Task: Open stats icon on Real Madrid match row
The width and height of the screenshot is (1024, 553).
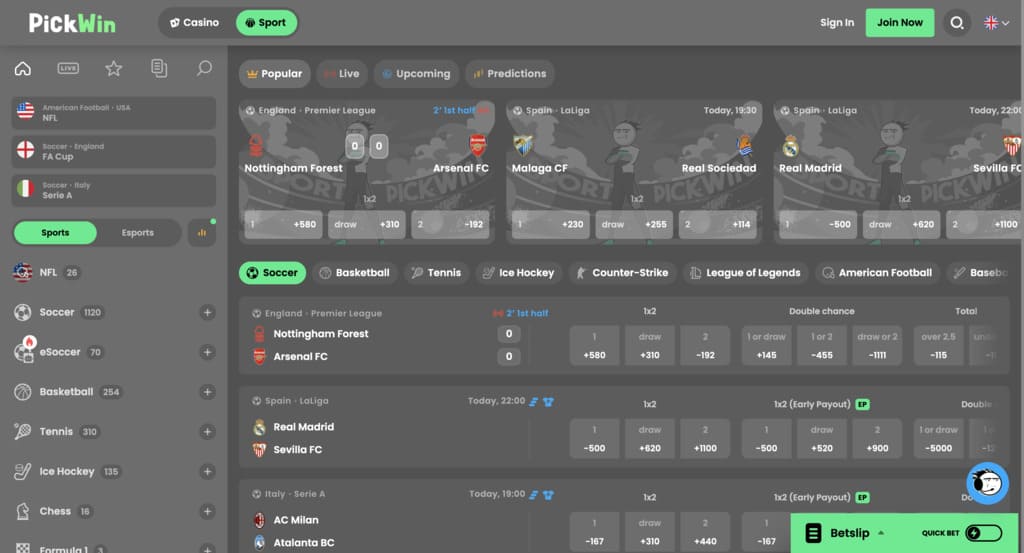Action: [534, 402]
